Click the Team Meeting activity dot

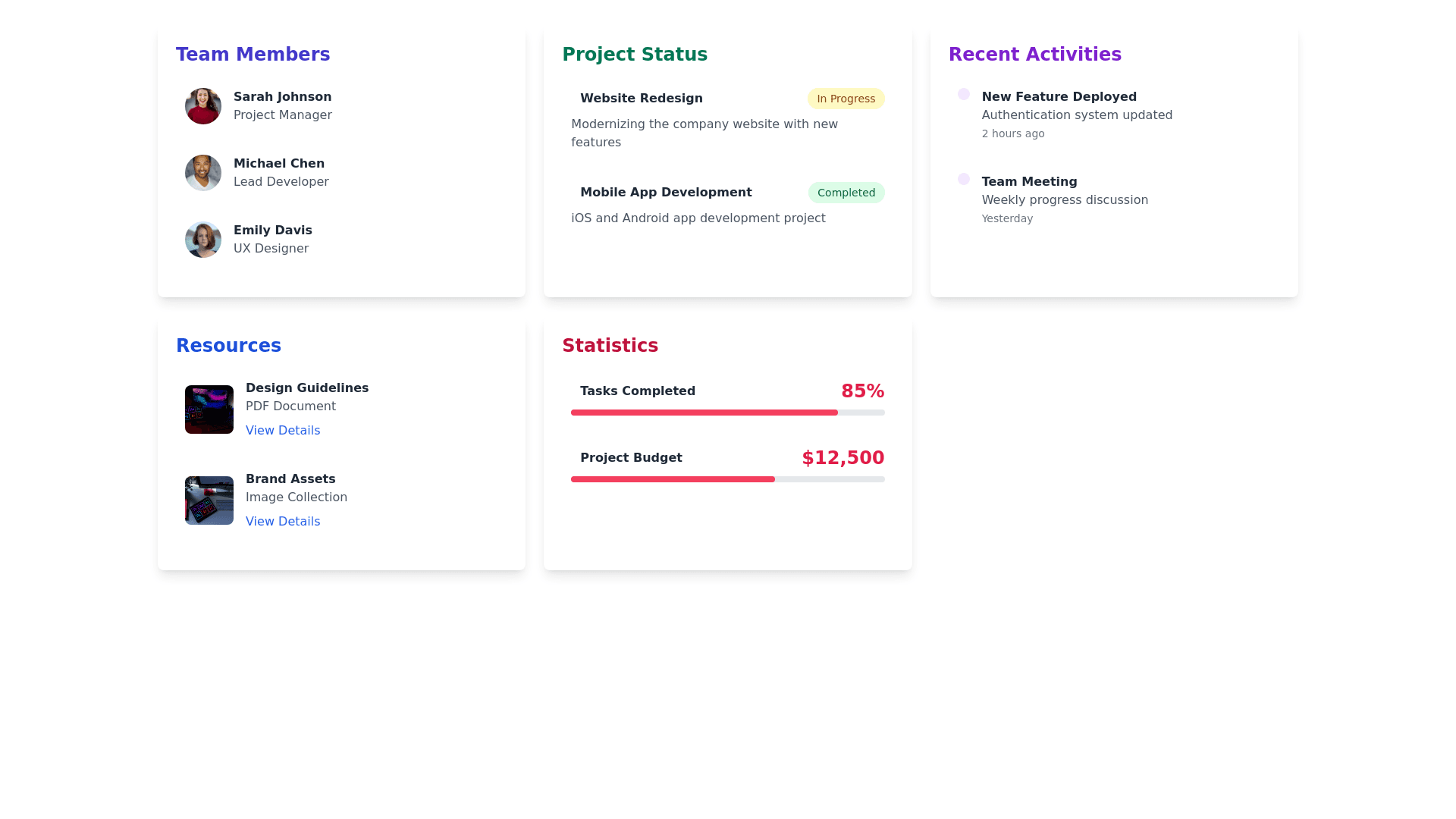(x=964, y=179)
